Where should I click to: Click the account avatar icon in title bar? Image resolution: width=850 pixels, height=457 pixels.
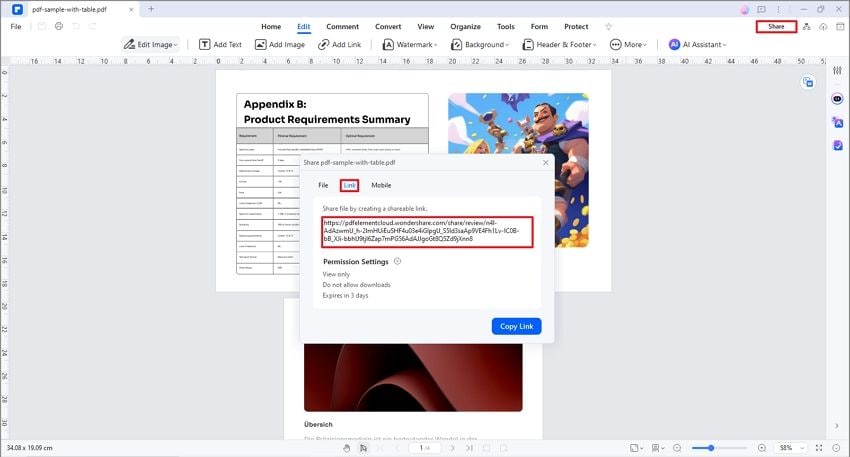745,9
